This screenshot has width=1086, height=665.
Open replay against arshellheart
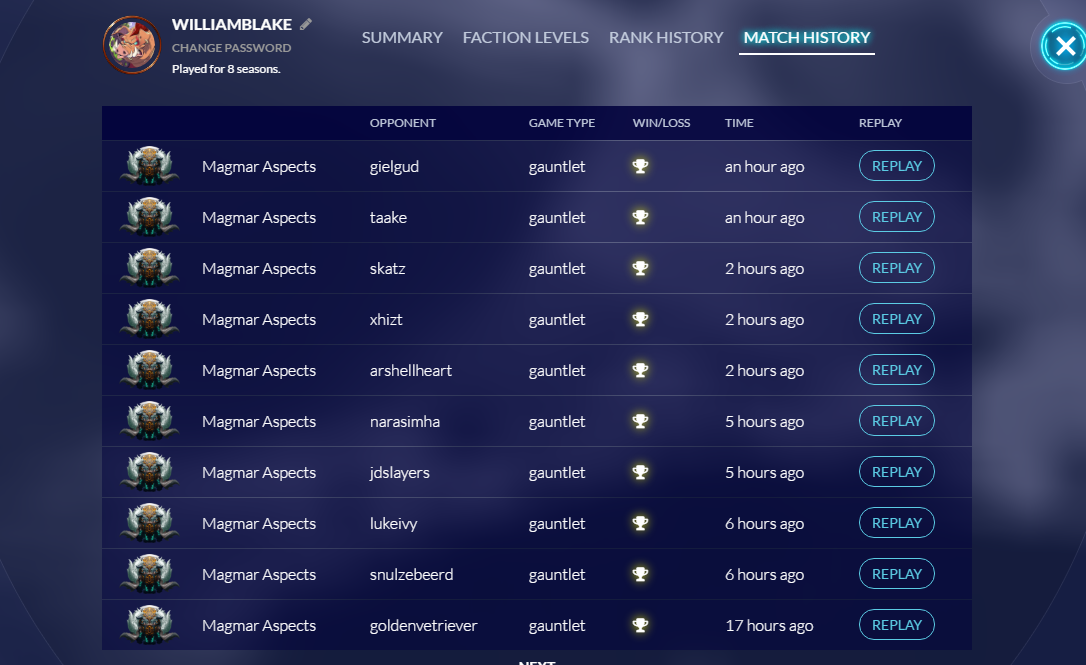[x=897, y=370]
